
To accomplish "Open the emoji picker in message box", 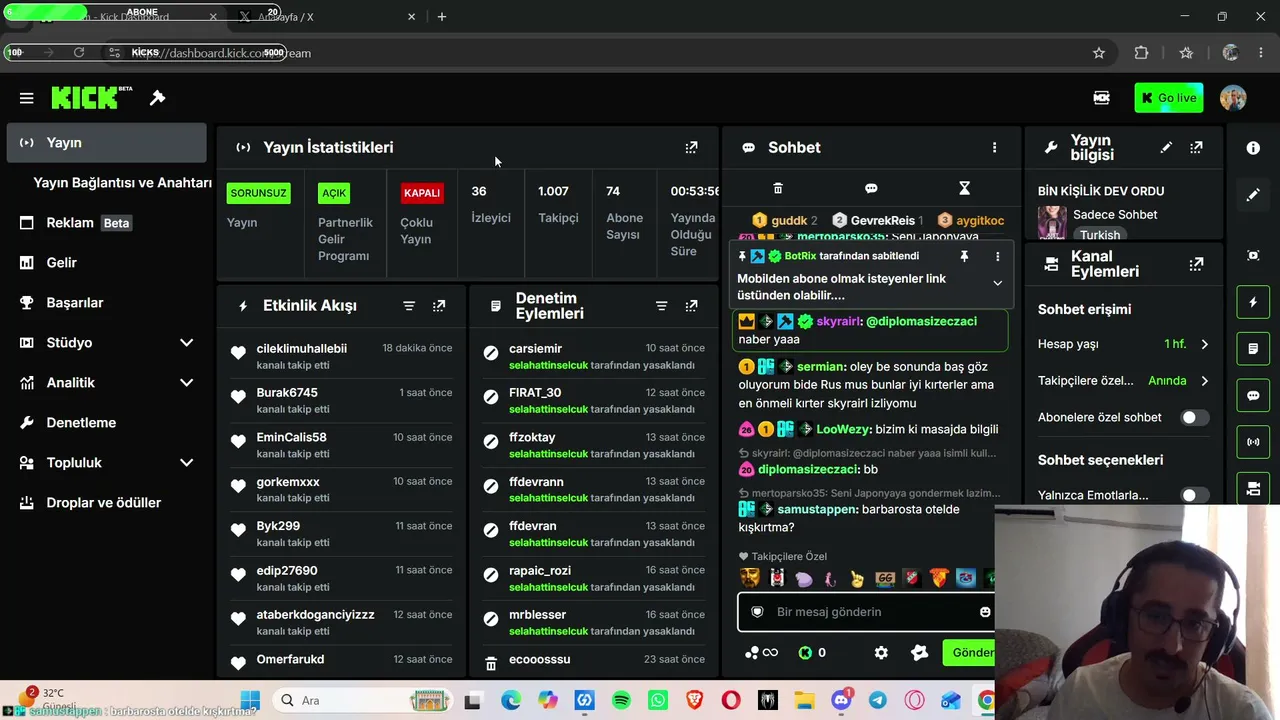I will click(985, 612).
